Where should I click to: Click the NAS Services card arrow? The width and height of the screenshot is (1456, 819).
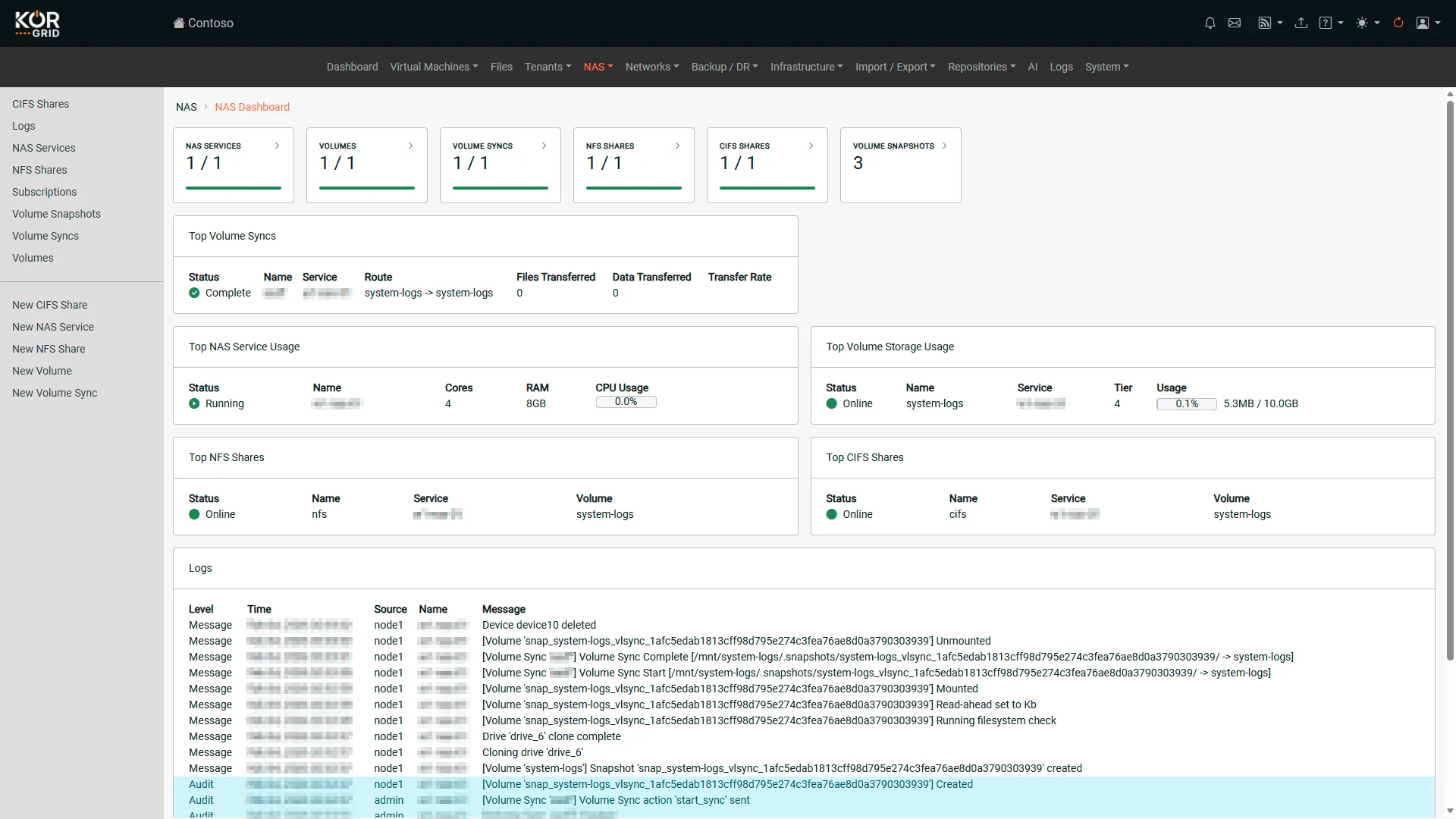click(277, 146)
